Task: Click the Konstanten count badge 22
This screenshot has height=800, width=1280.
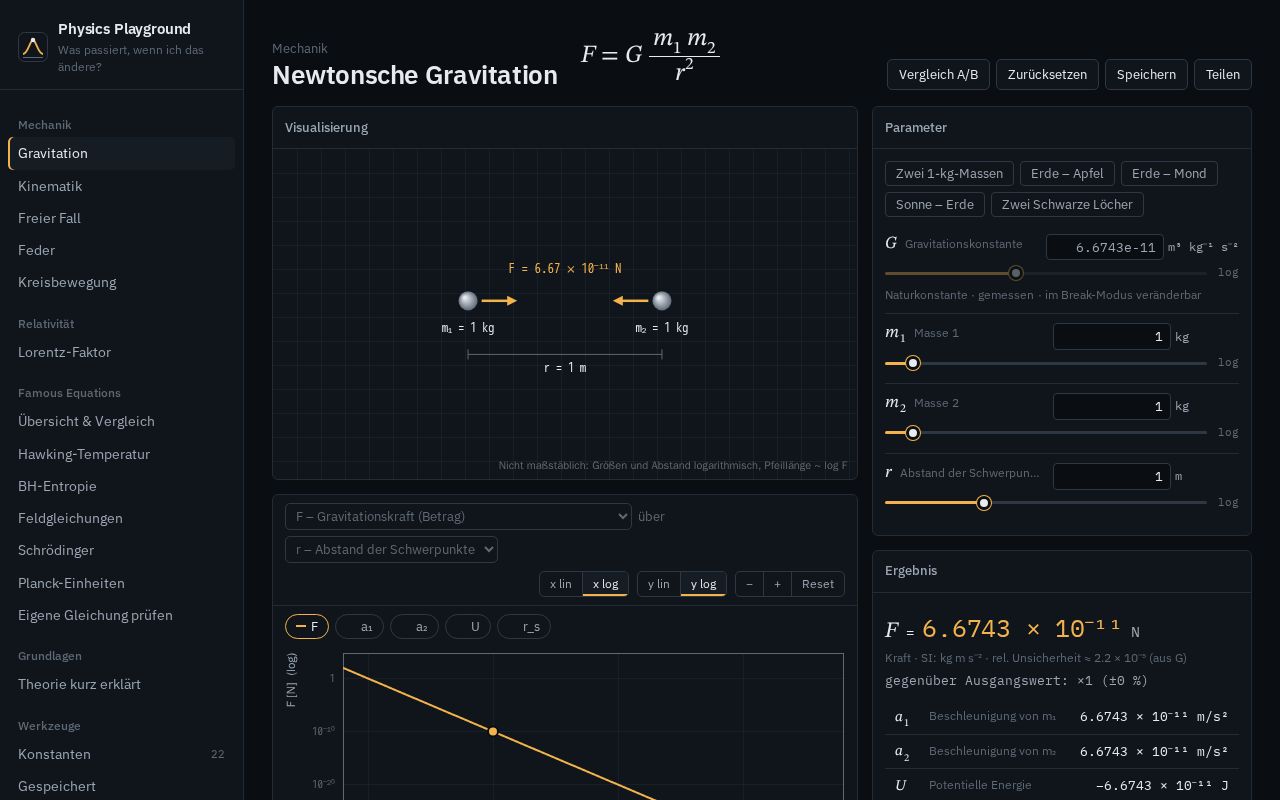Action: click(x=217, y=754)
